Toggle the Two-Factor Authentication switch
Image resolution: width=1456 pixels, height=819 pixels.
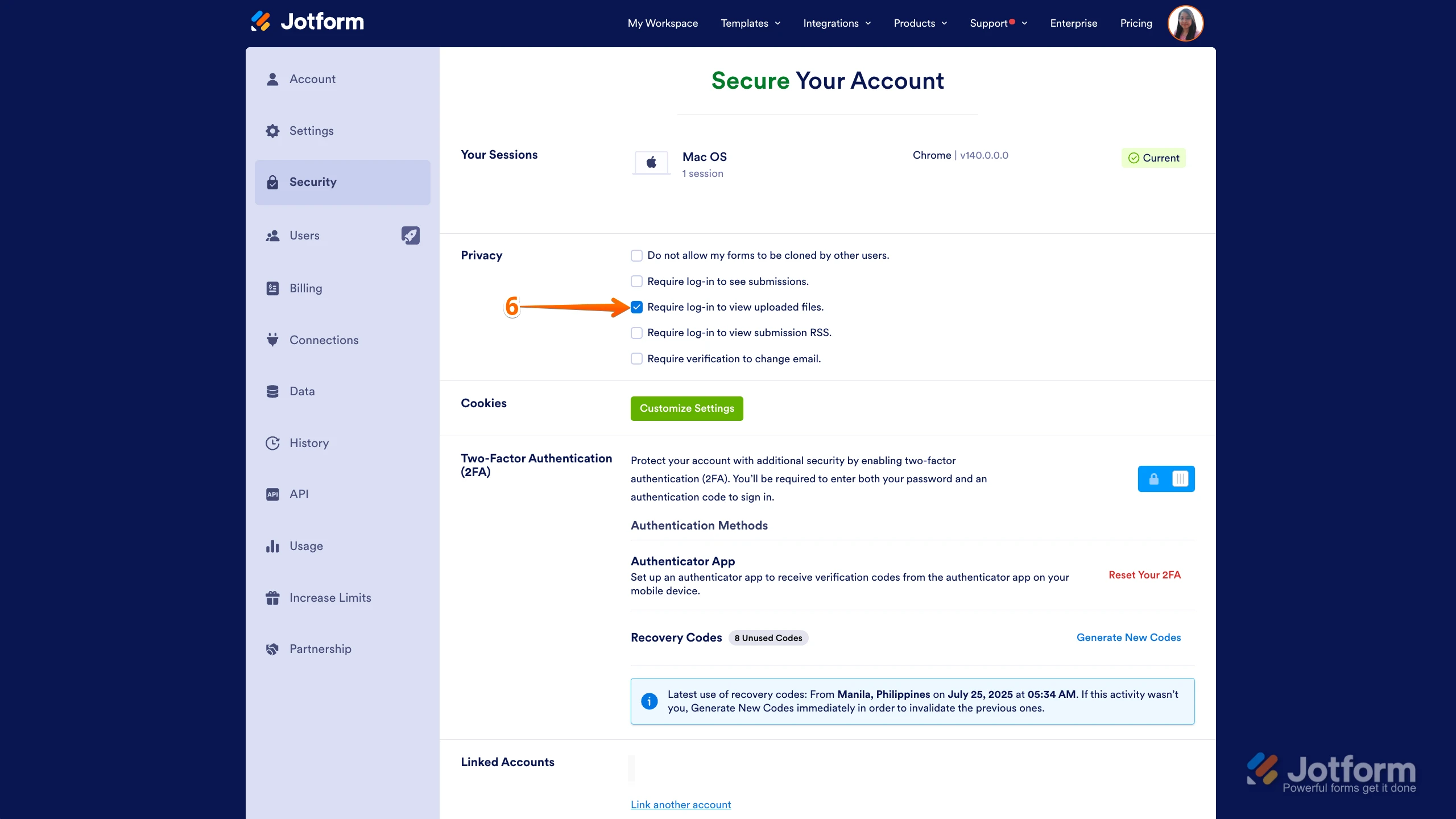[1166, 479]
